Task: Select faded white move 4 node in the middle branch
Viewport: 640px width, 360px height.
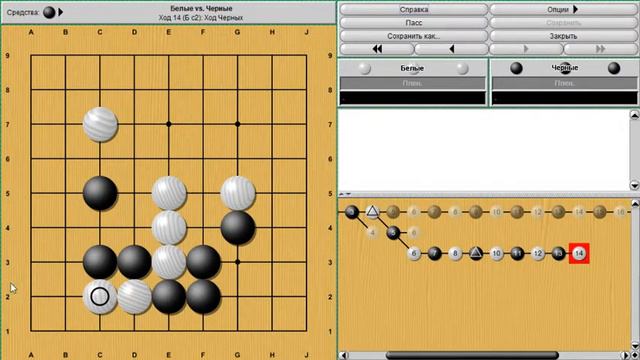Action: click(372, 233)
